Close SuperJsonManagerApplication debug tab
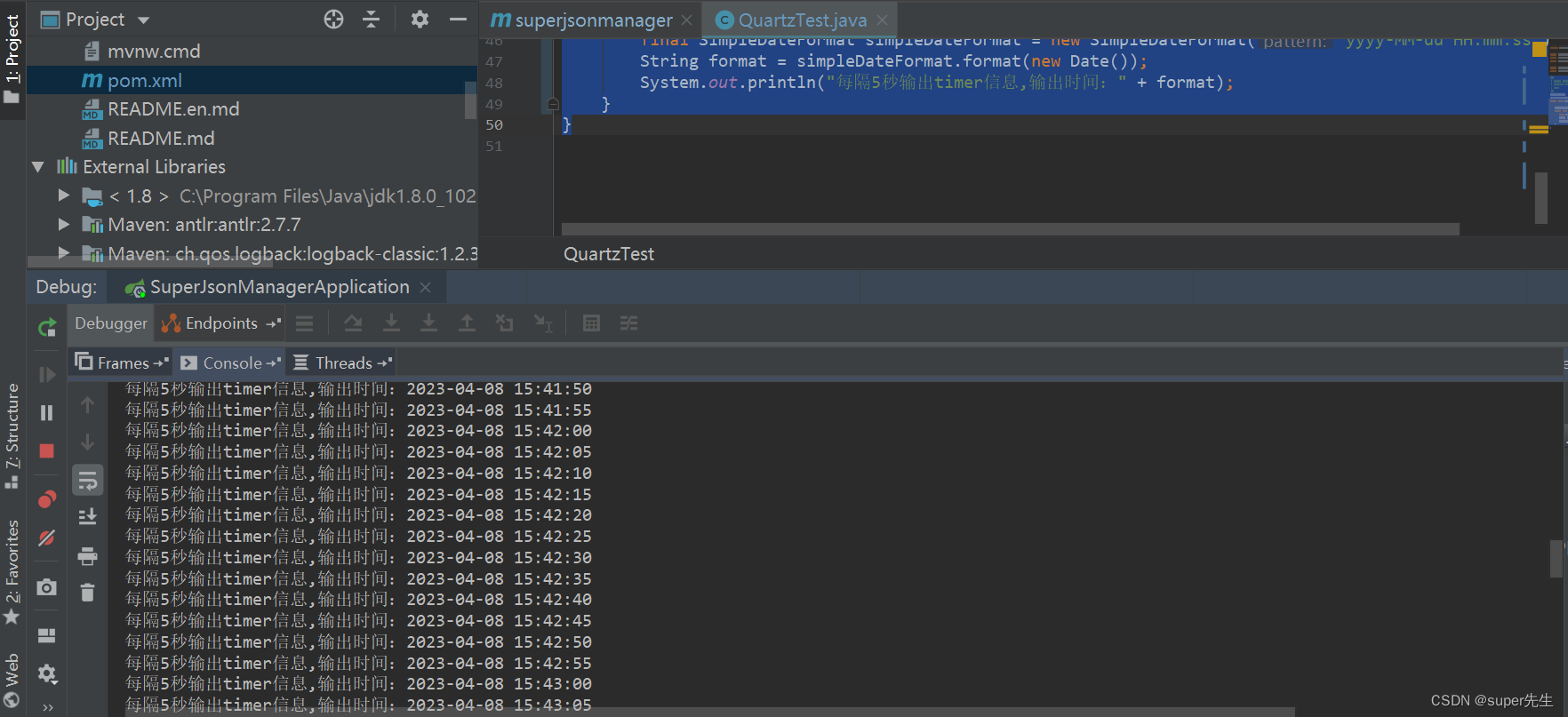 425,287
